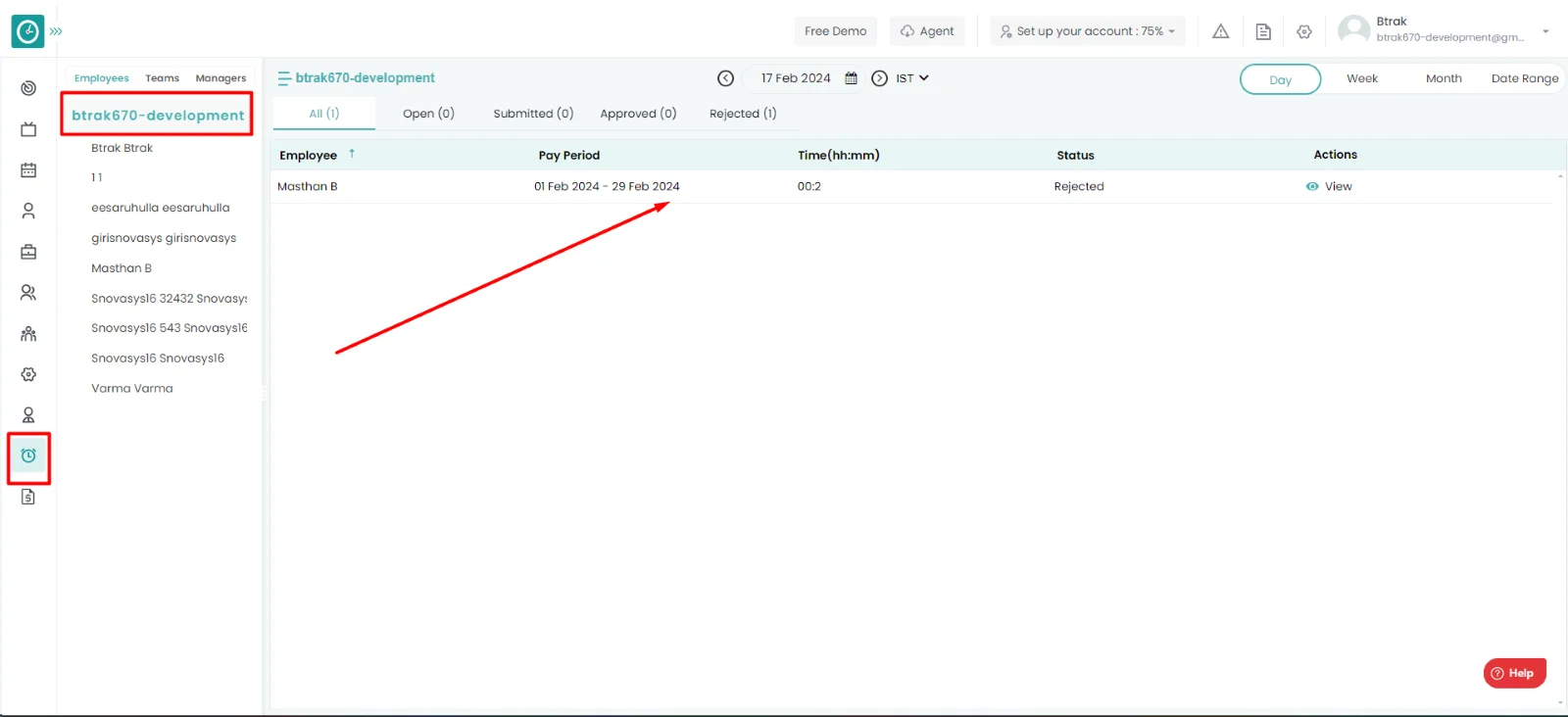The height and width of the screenshot is (717, 1568).
Task: Open the calendar icon in the sidebar
Action: click(x=28, y=170)
